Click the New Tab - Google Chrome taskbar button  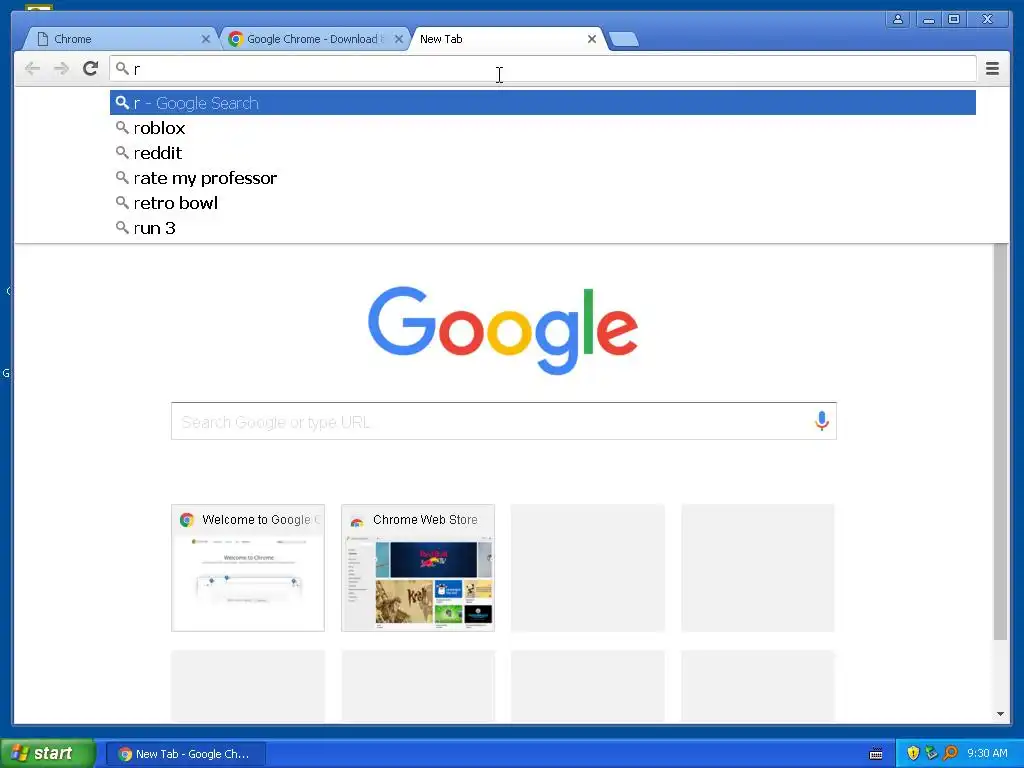click(x=185, y=754)
